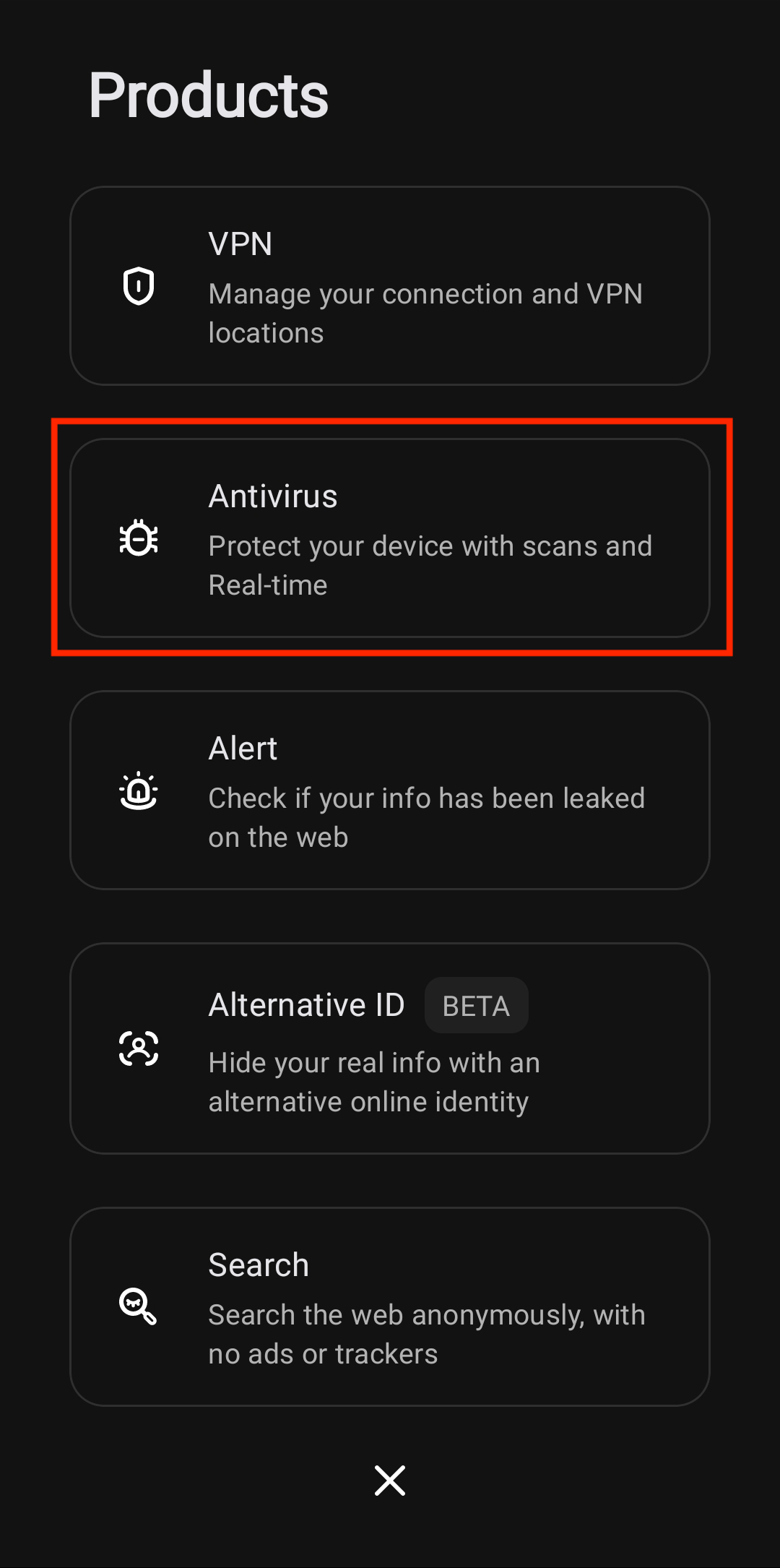Select the Antivirus menu entry title

point(273,496)
